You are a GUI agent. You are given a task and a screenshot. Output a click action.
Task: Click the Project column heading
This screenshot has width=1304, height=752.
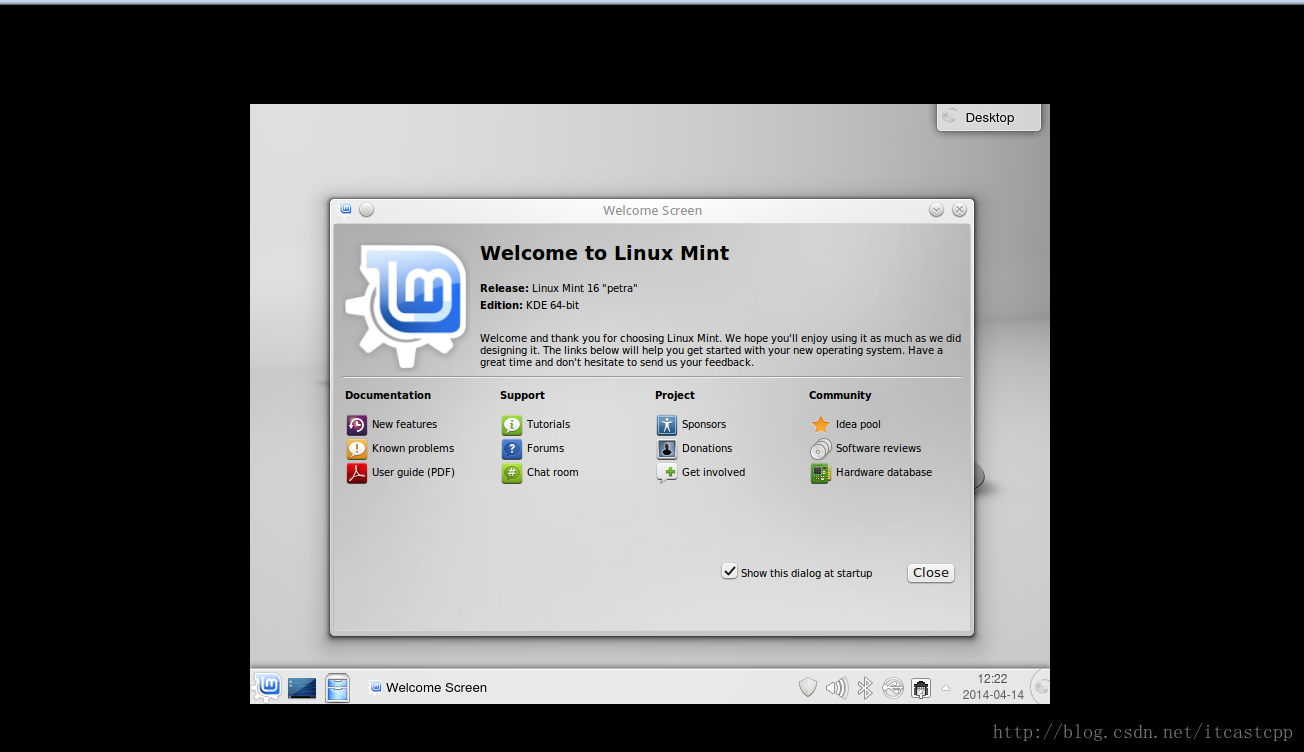coord(675,395)
